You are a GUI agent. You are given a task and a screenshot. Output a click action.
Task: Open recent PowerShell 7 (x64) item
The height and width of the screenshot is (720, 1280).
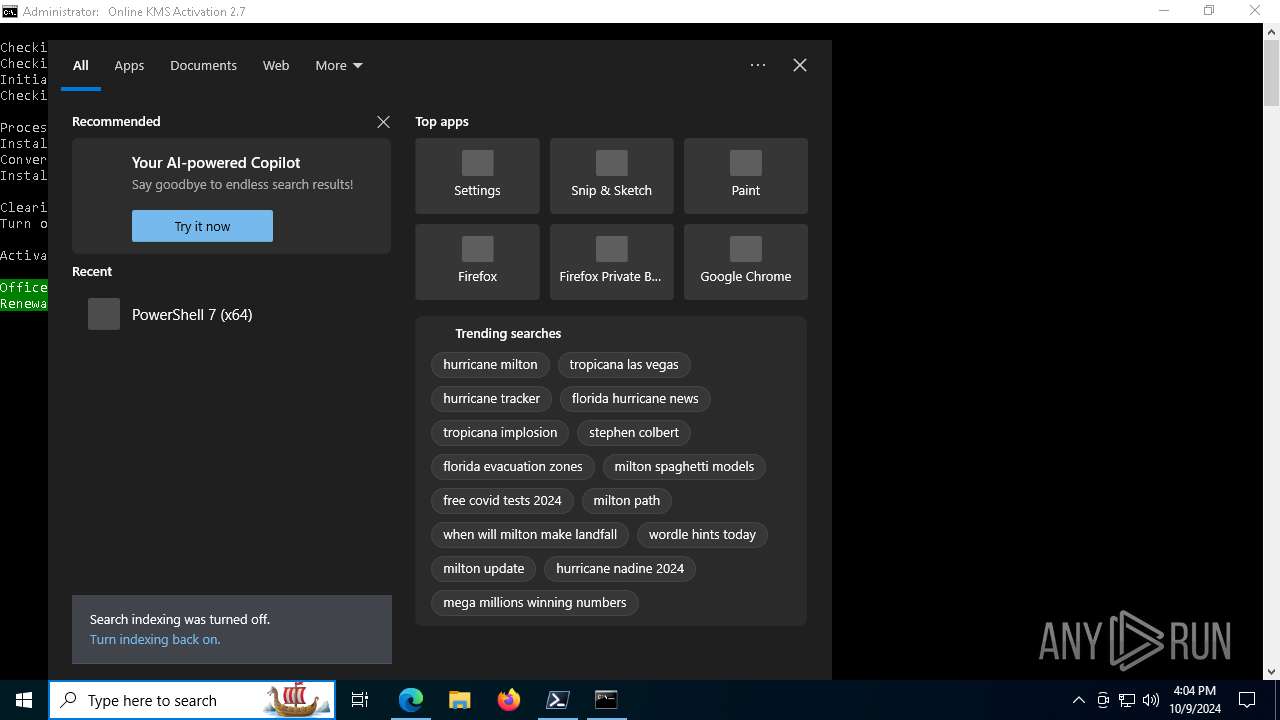click(231, 314)
